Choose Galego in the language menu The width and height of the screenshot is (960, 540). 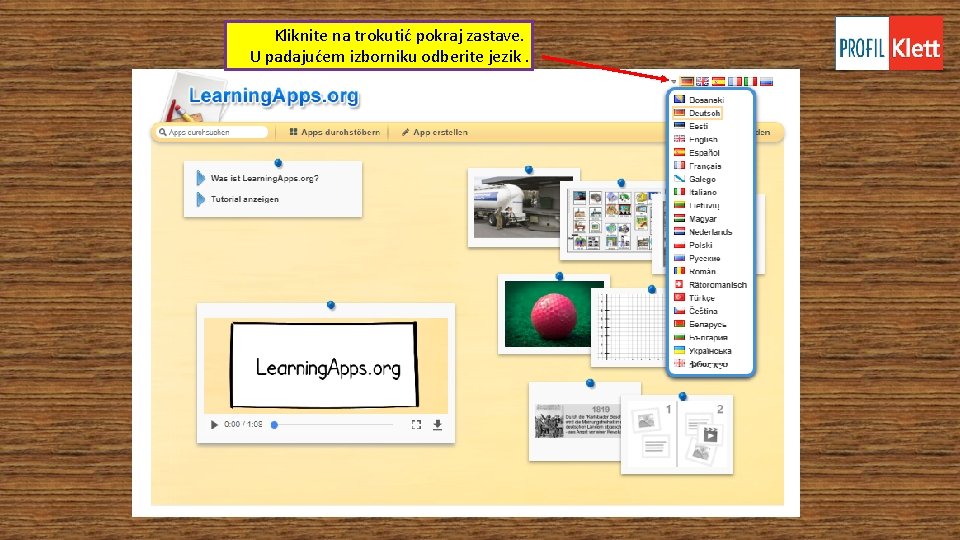pos(695,179)
